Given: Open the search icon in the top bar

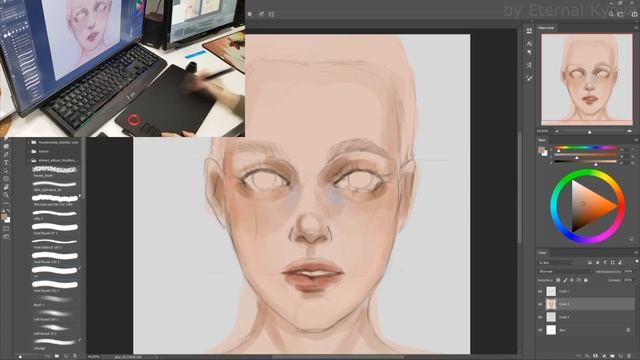Looking at the screenshot, I should pyautogui.click(x=611, y=14).
